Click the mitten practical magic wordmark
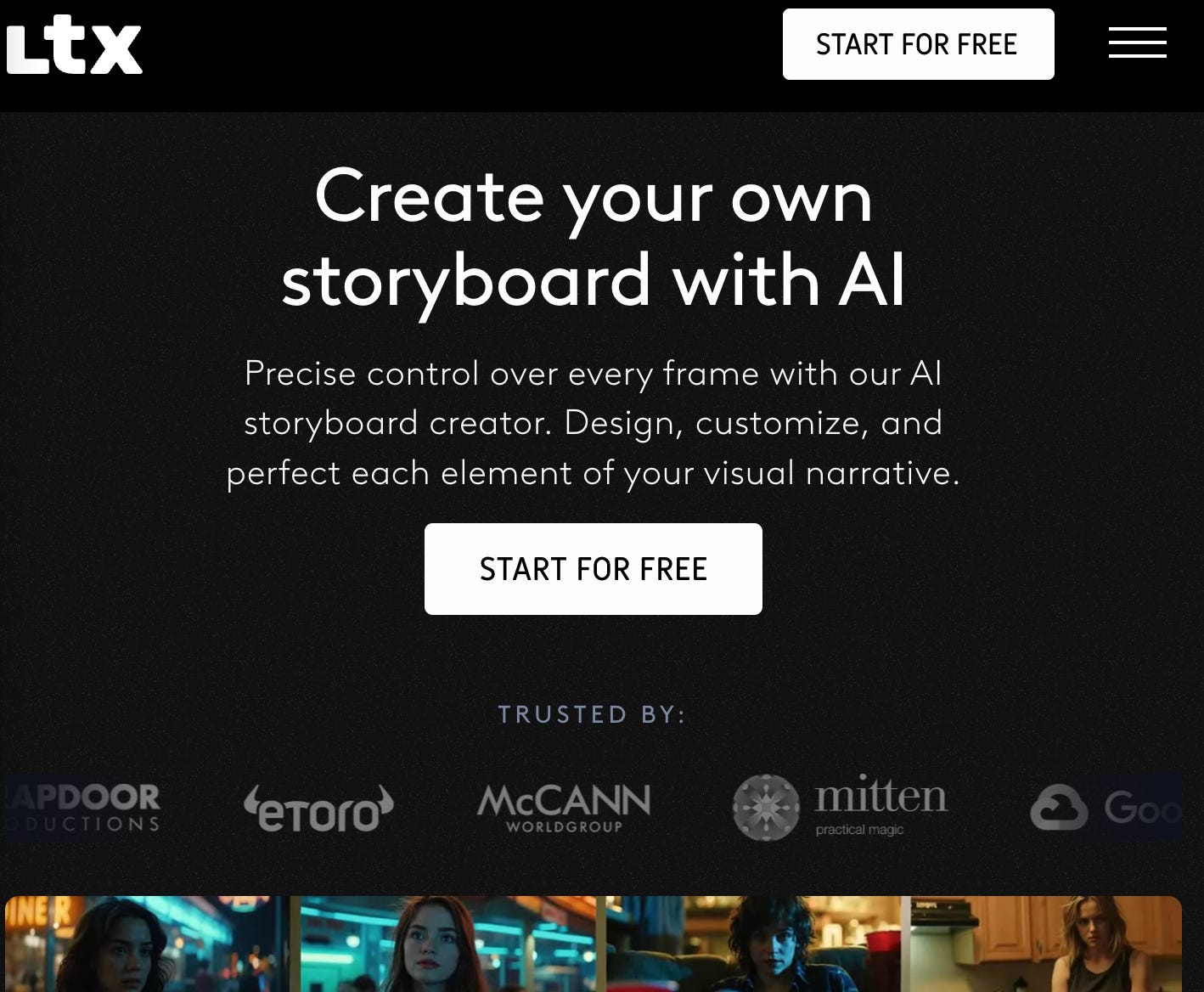Image resolution: width=1204 pixels, height=992 pixels. (x=880, y=805)
